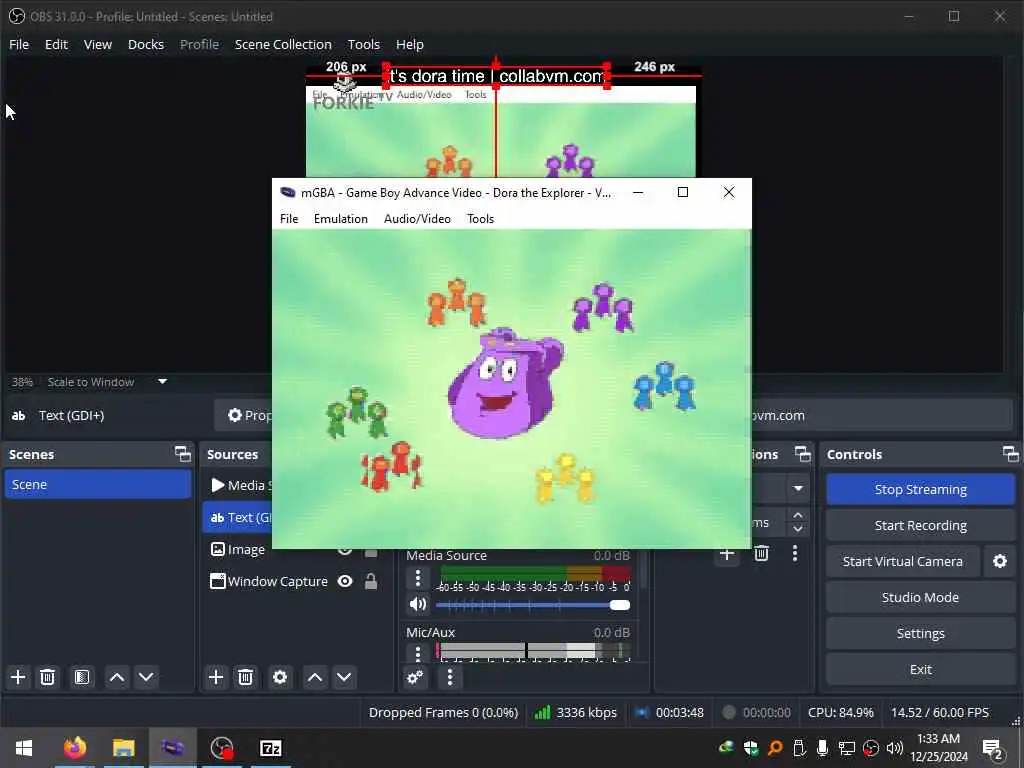The width and height of the screenshot is (1024, 768).
Task: Open Media Source audio options dots
Action: 418,578
